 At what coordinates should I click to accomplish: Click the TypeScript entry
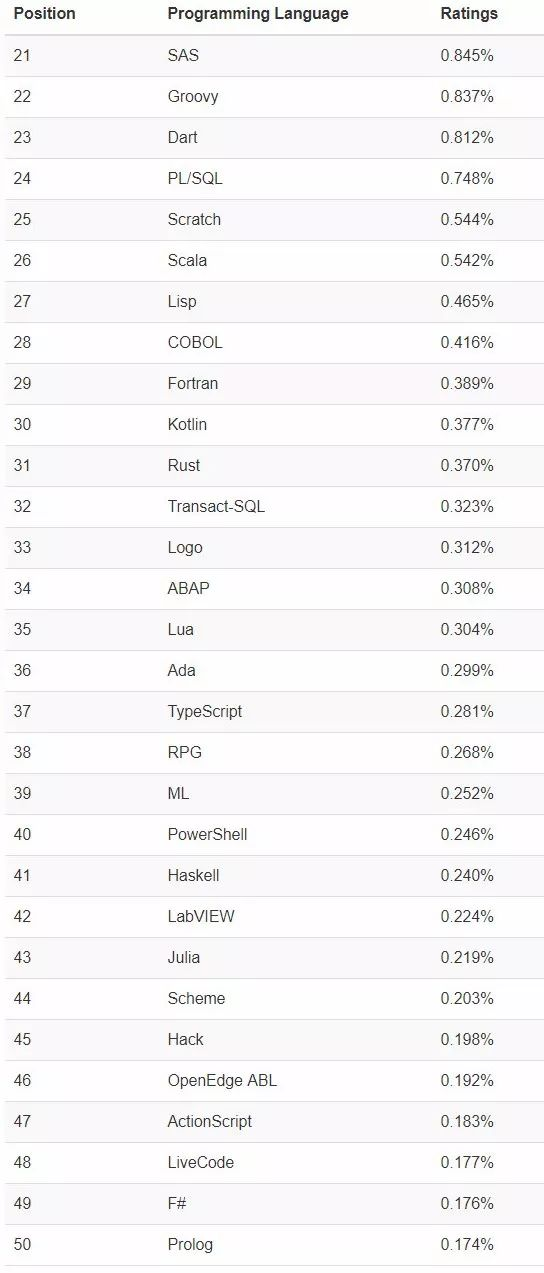(x=205, y=711)
